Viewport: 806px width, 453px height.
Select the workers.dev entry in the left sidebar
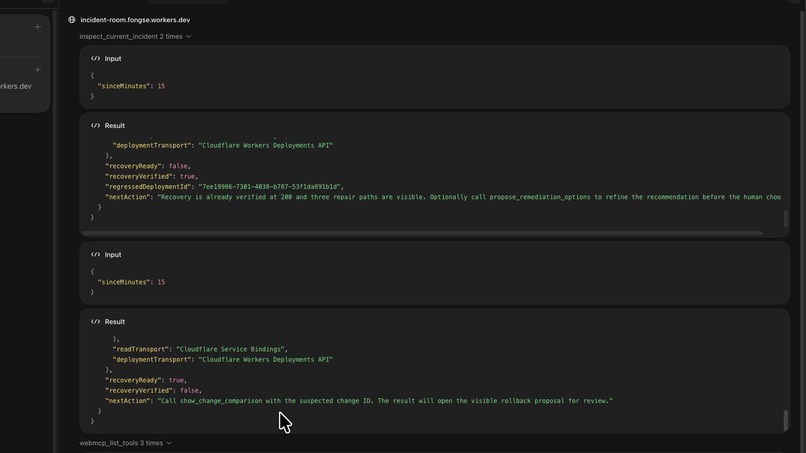[x=15, y=86]
